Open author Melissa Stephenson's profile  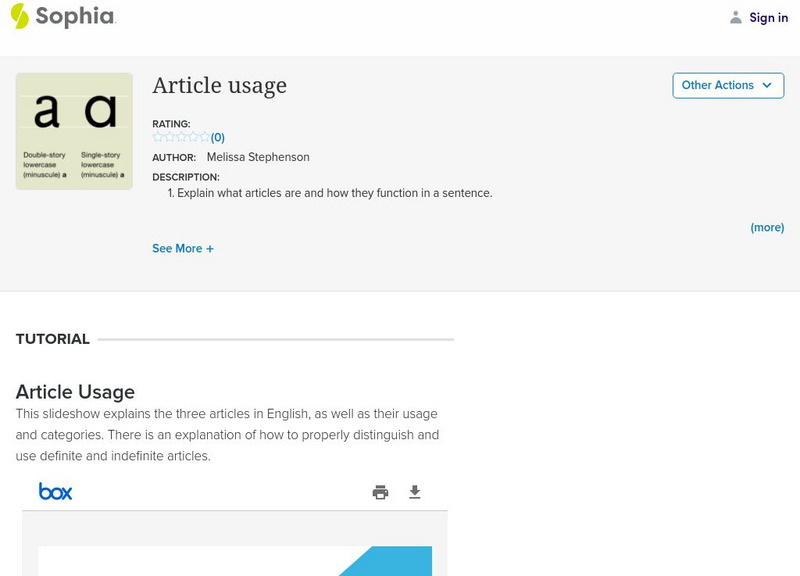tap(258, 157)
